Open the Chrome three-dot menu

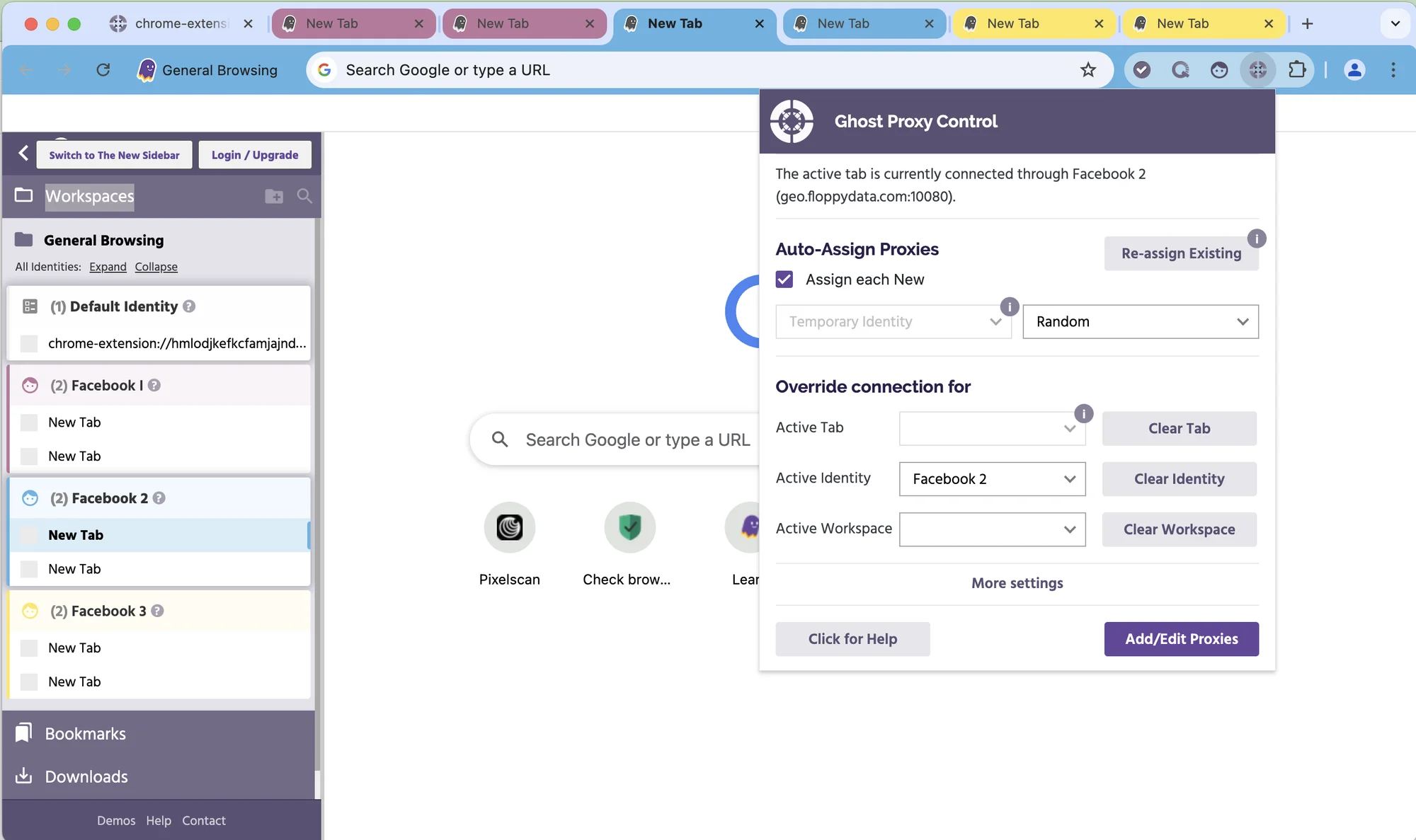[x=1393, y=69]
